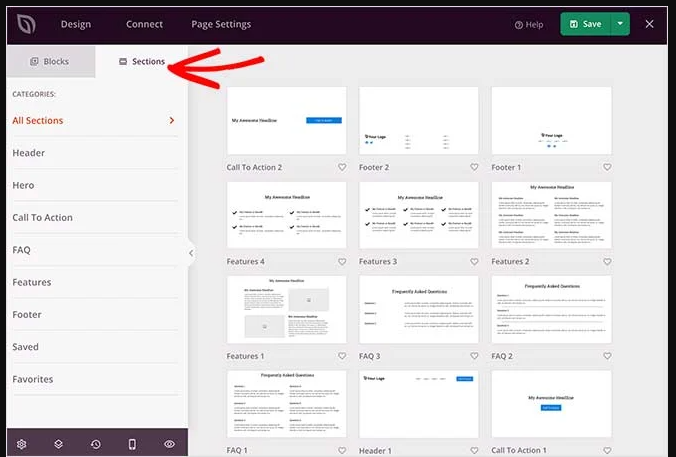Open the layers navigation icon
This screenshot has width=676, height=457.
[58, 444]
